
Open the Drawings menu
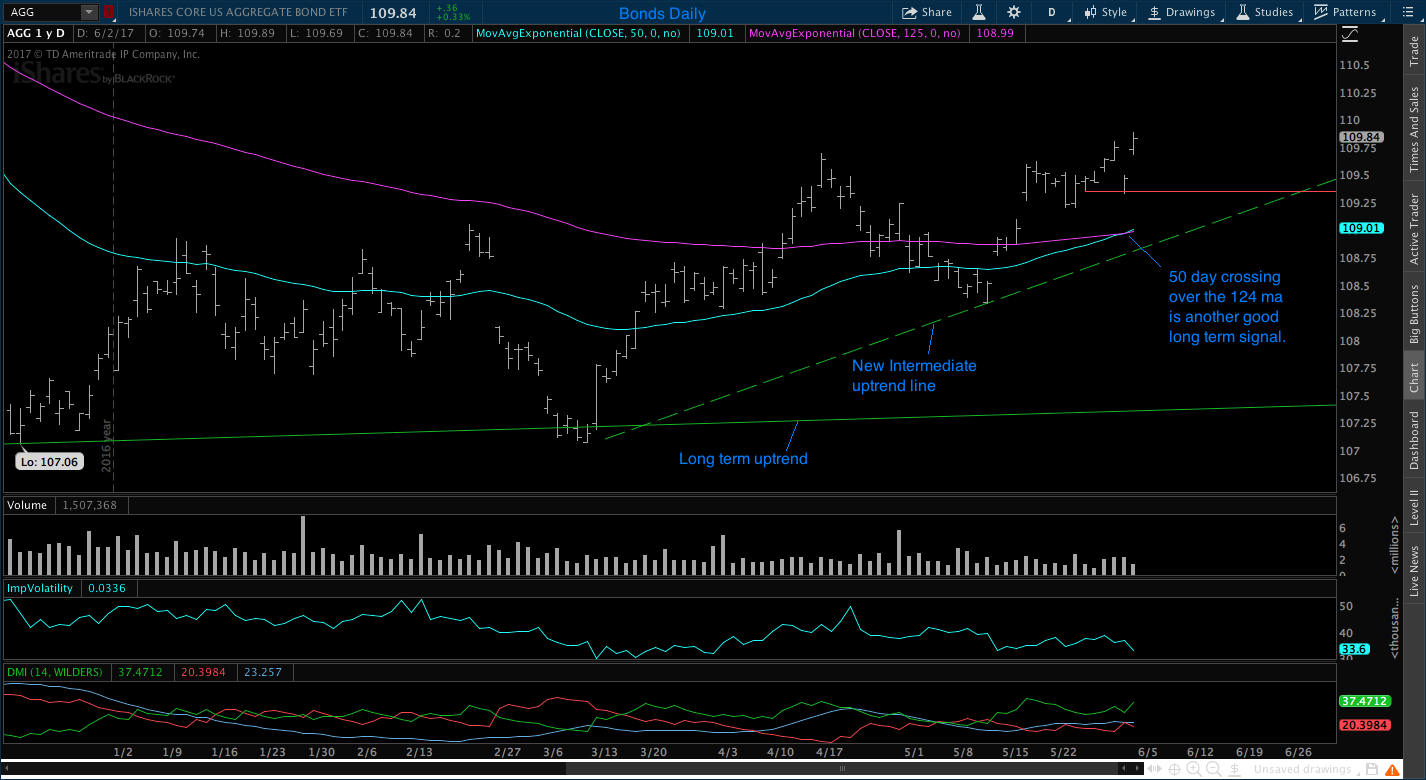pyautogui.click(x=1180, y=12)
